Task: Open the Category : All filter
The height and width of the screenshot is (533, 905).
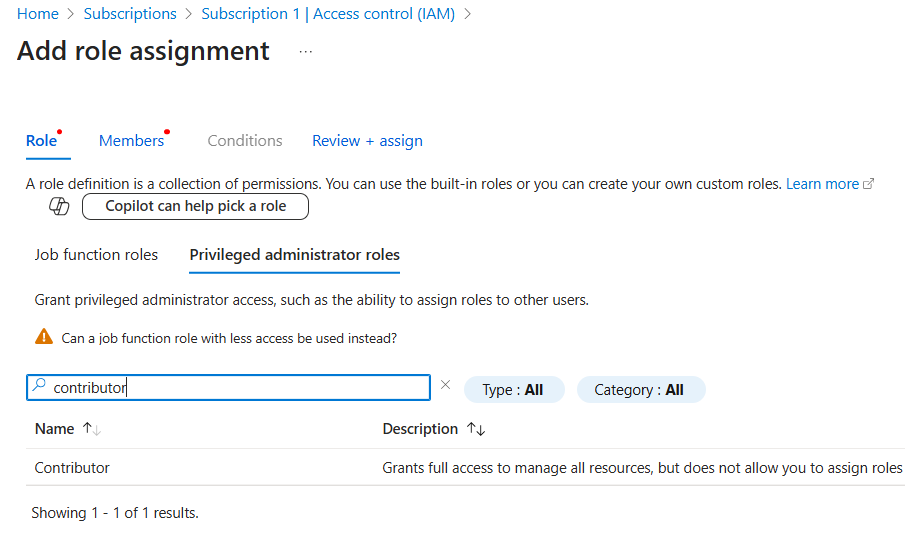Action: pos(641,390)
